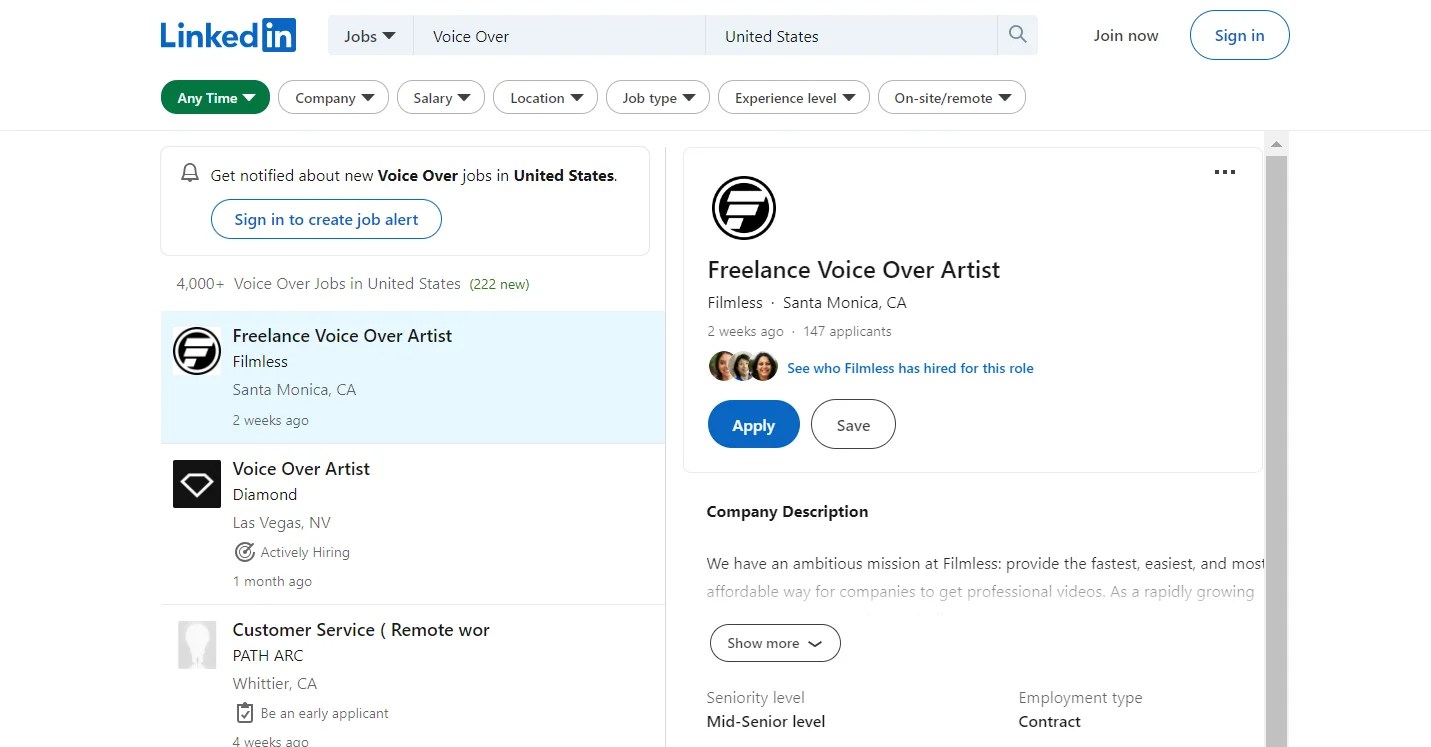Select the Voice Over Artist Diamond listing
Image resolution: width=1431 pixels, height=747 pixels.
tap(412, 524)
